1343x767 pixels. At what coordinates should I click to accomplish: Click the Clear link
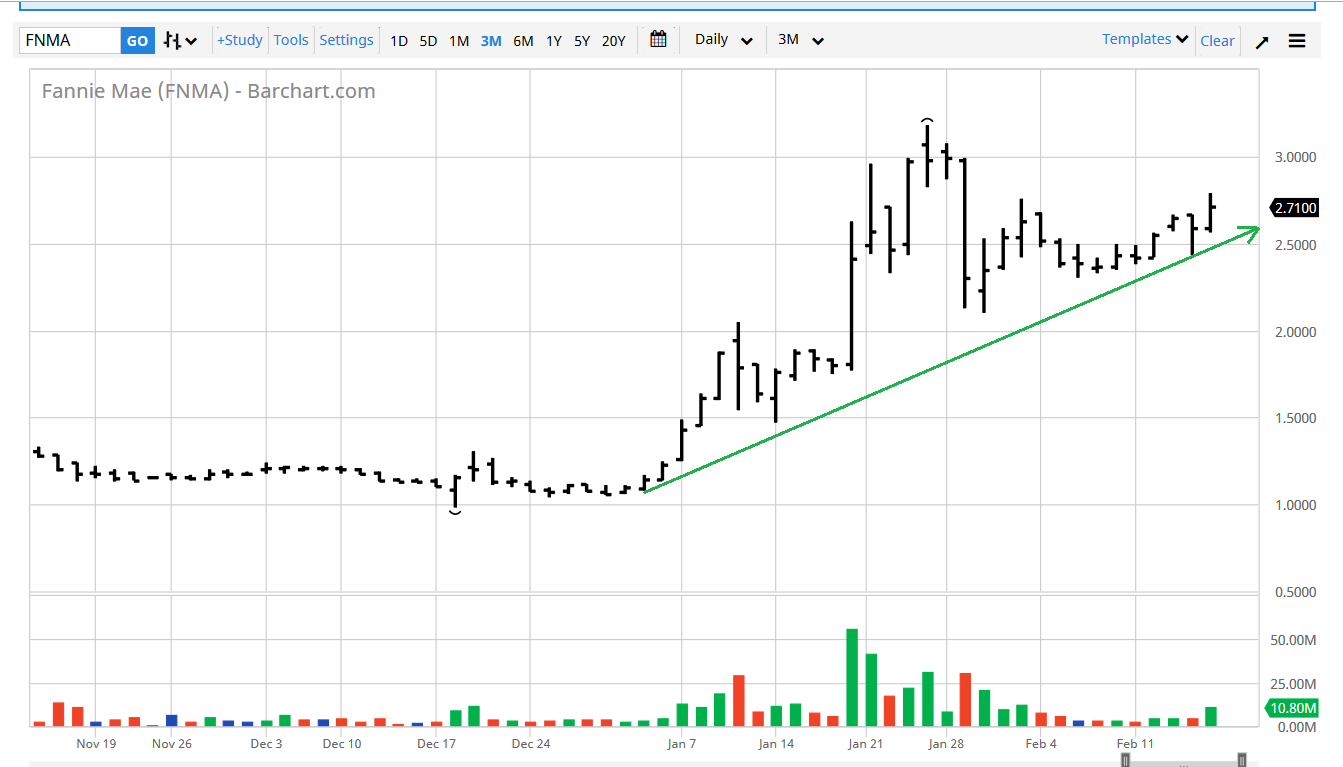[1217, 41]
